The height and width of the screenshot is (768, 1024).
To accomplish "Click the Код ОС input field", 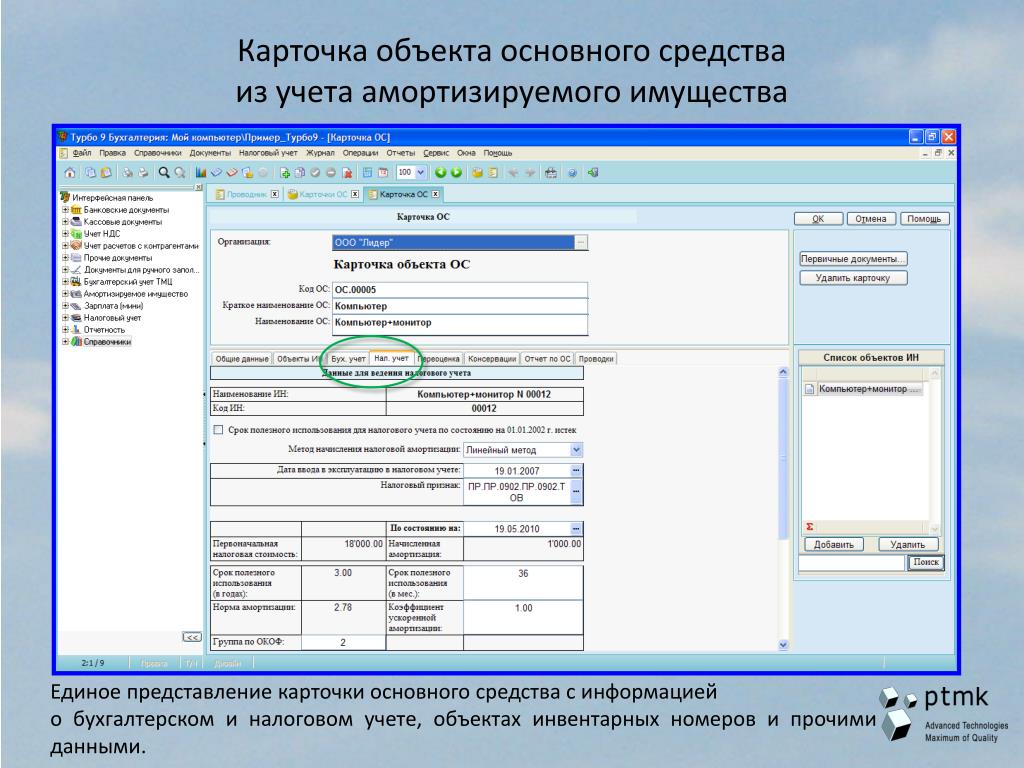I will (x=460, y=289).
